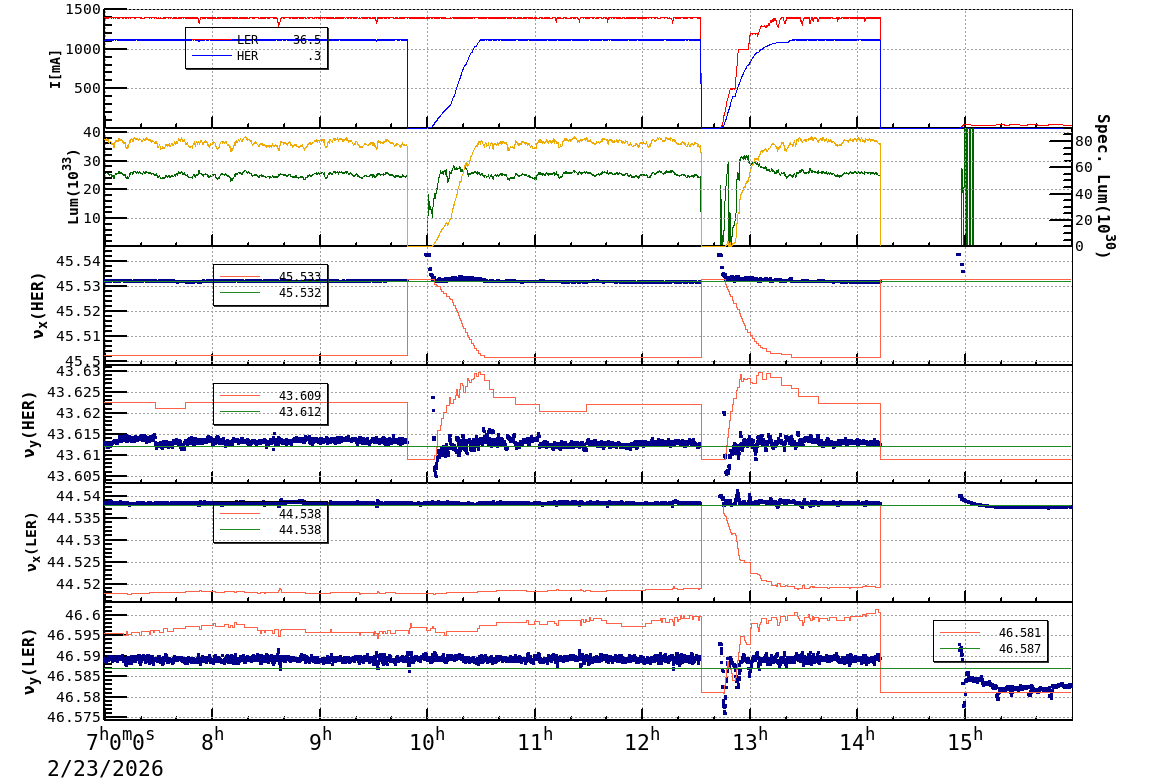Click the 0 tick of Spec. Lum axis

coord(1079,246)
